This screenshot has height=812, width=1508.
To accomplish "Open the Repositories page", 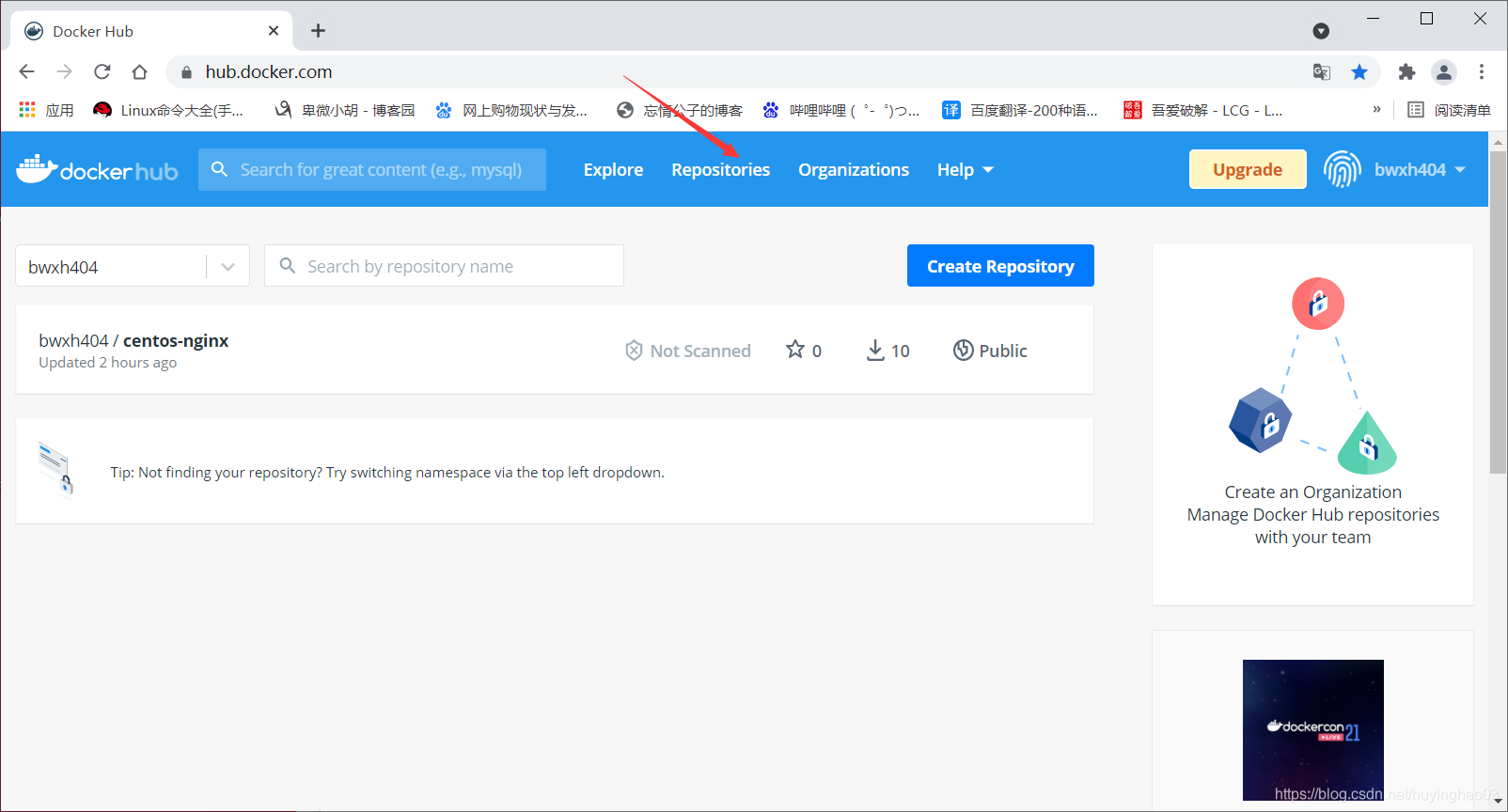I will (x=720, y=169).
